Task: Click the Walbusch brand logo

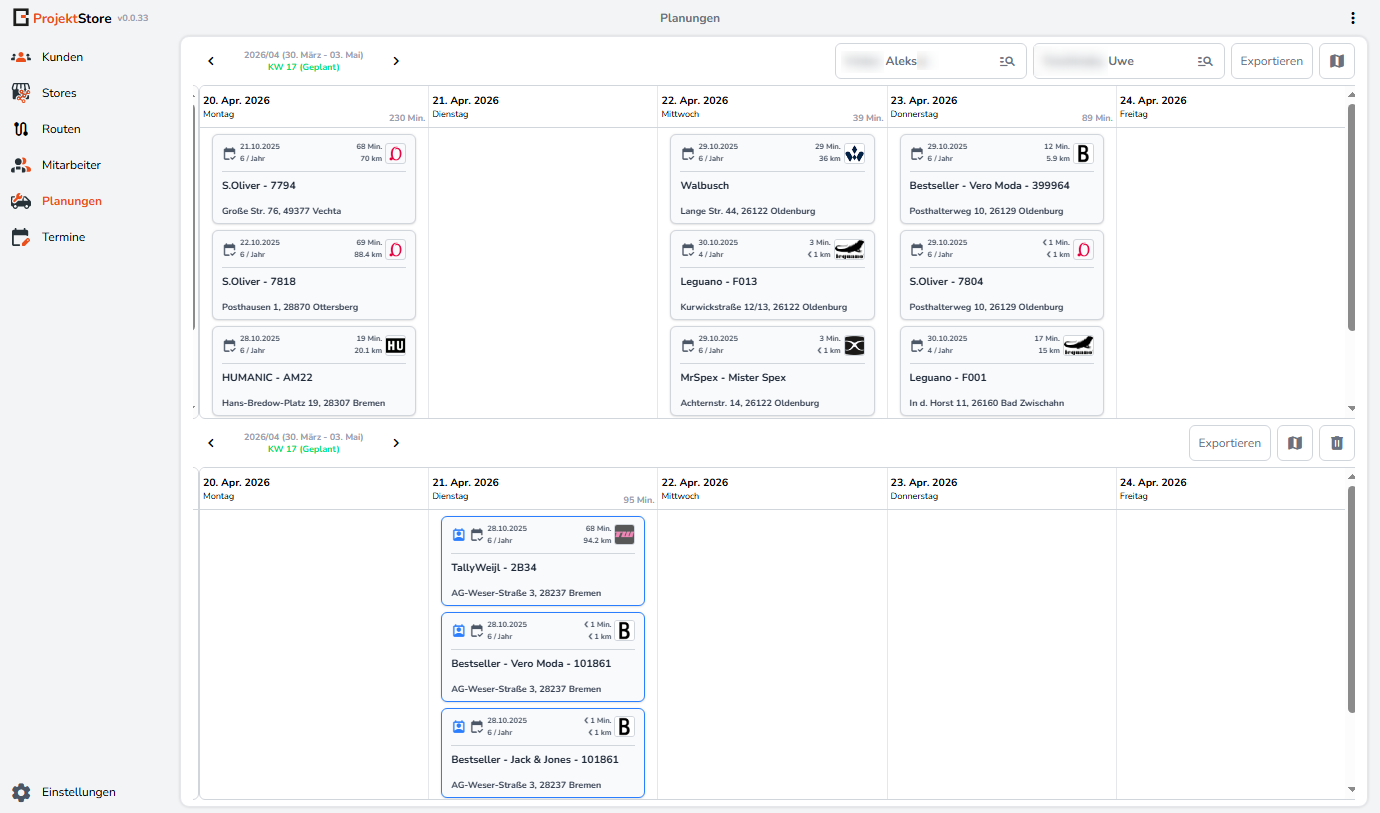Action: 854,153
